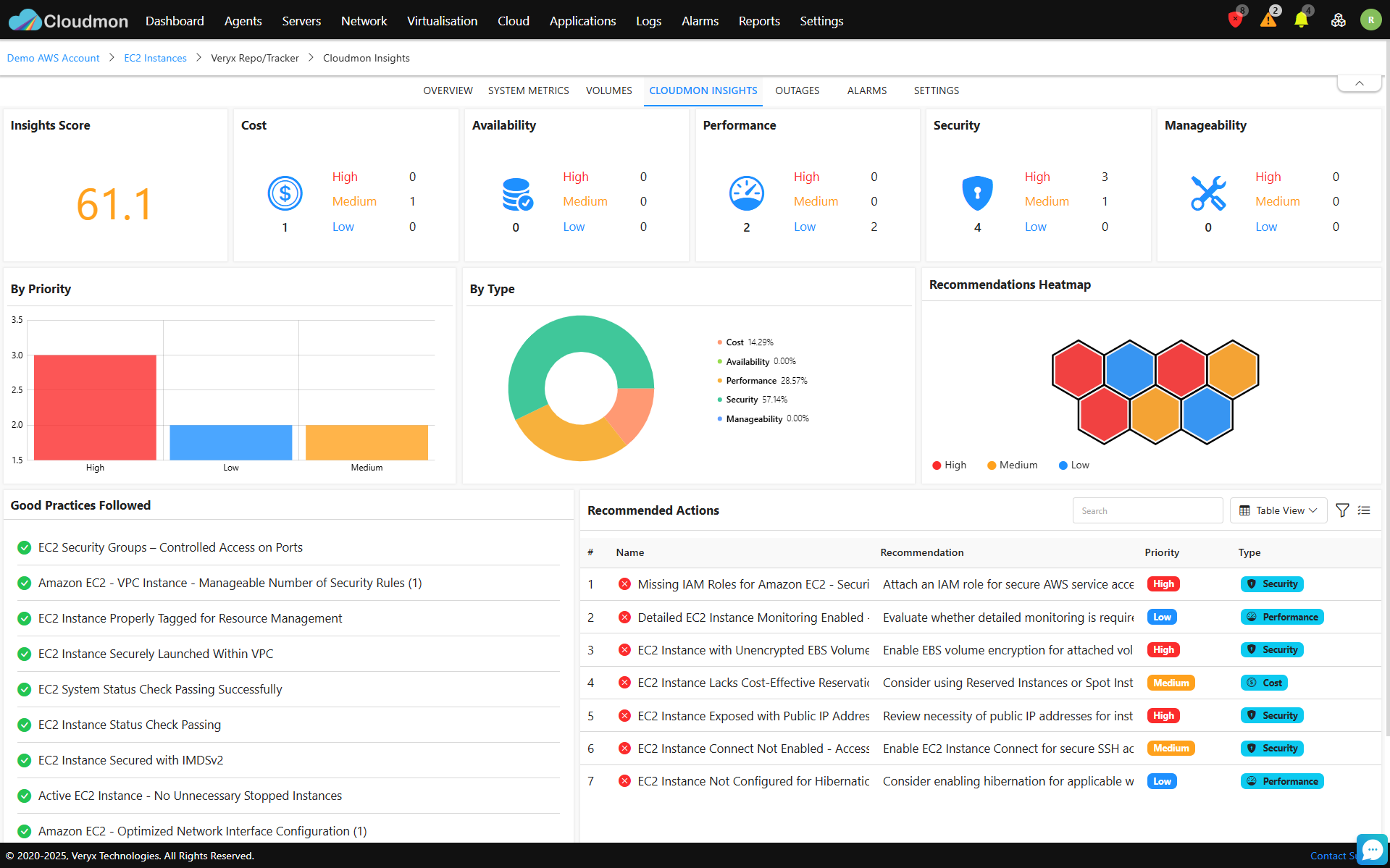Click green check for EC2 Instance Status Check Passing
This screenshot has width=1390, height=868.
tap(24, 725)
